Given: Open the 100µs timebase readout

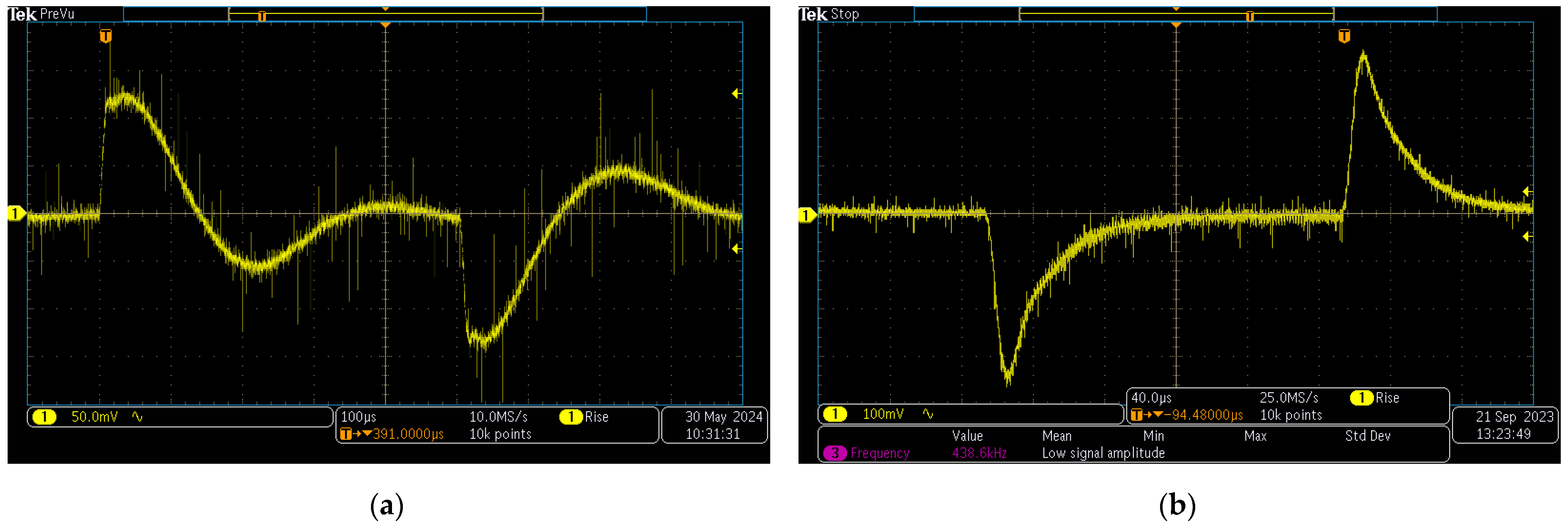Looking at the screenshot, I should coord(359,417).
